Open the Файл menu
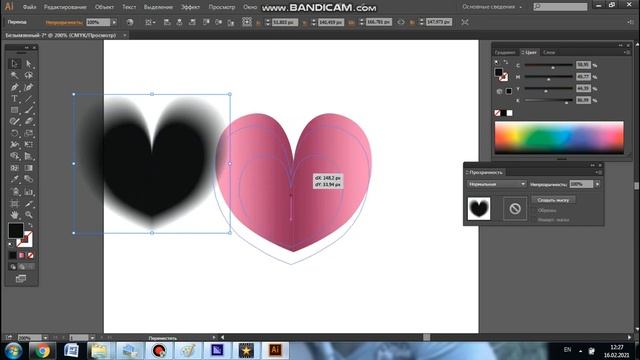The width and height of the screenshot is (640, 360). pyautogui.click(x=29, y=7)
